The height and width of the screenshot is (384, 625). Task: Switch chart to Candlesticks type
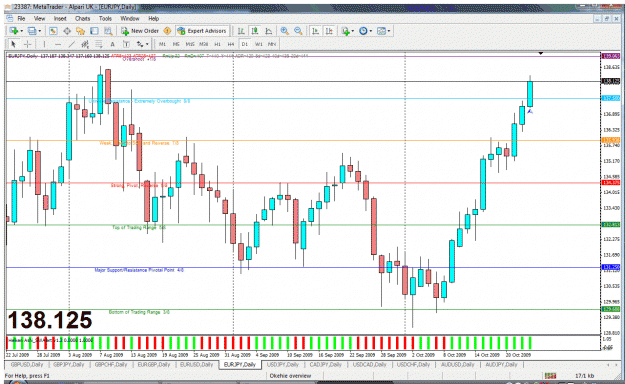coord(255,31)
